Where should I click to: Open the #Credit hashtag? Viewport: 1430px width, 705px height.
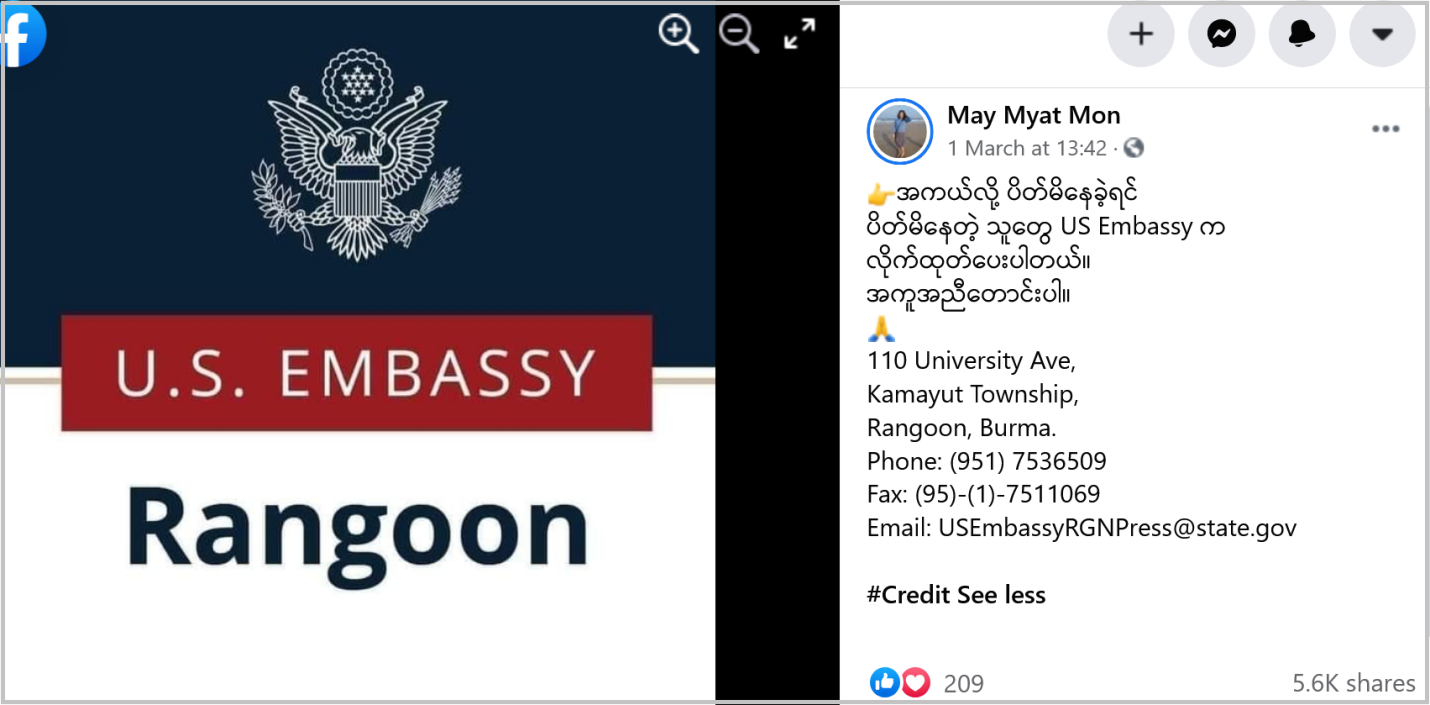pos(908,595)
